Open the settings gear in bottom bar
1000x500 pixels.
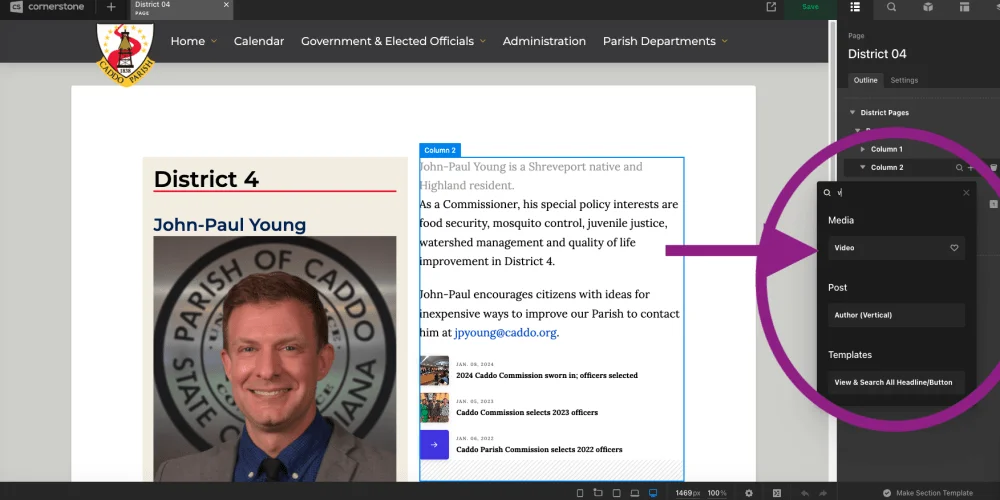click(x=748, y=493)
